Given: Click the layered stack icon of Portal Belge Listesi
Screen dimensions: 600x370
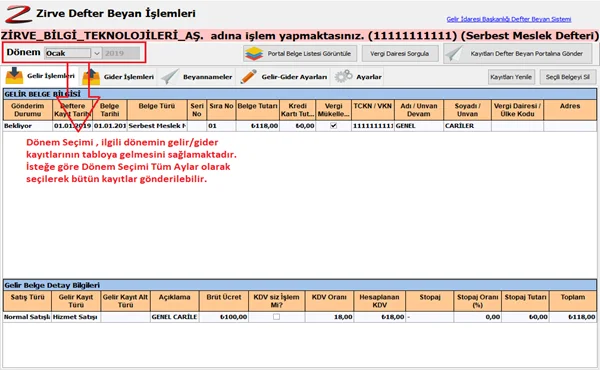Looking at the screenshot, I should click(254, 54).
